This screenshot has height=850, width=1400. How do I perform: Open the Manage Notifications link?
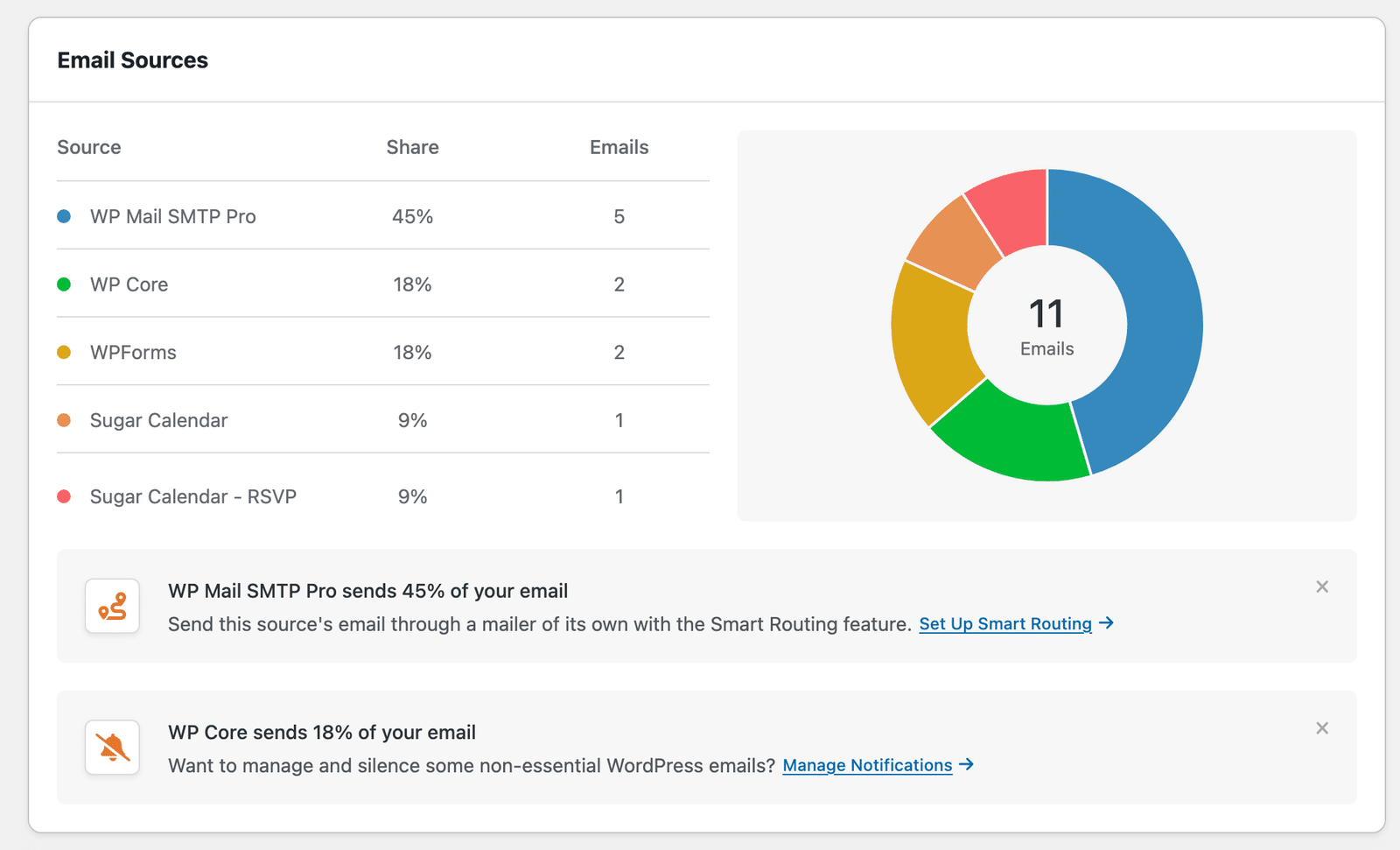coord(867,766)
